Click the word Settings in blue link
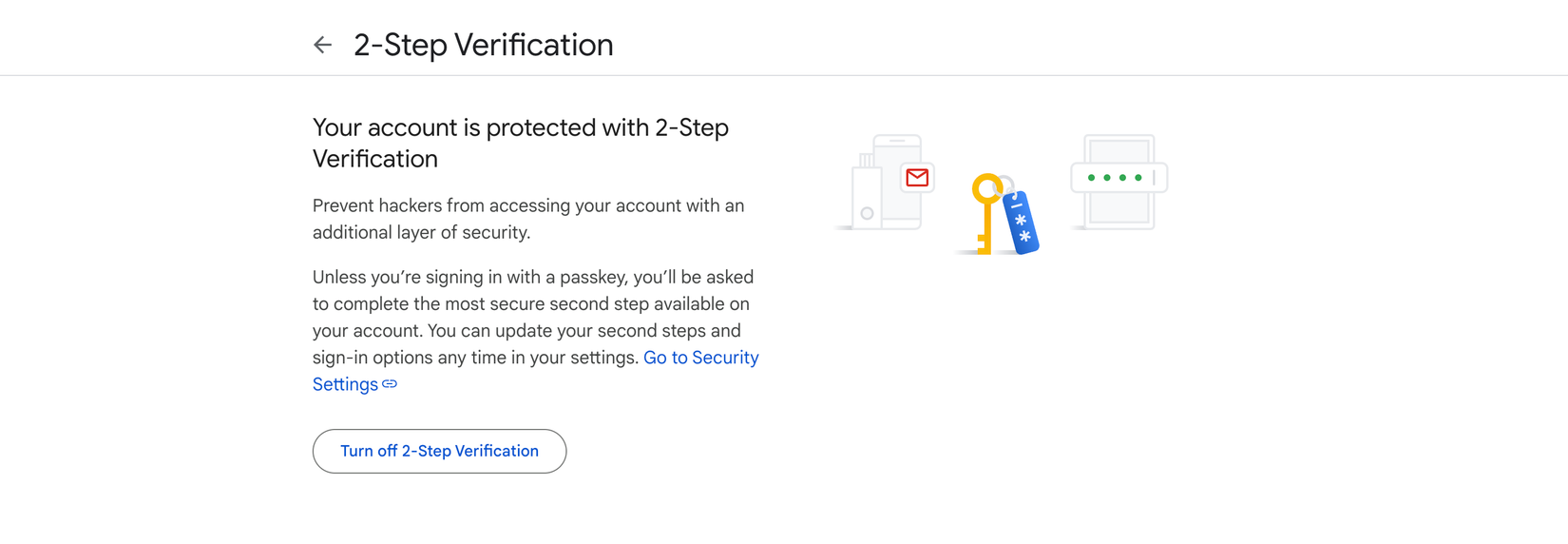Viewport: 1568px width, 544px height. pos(345,384)
